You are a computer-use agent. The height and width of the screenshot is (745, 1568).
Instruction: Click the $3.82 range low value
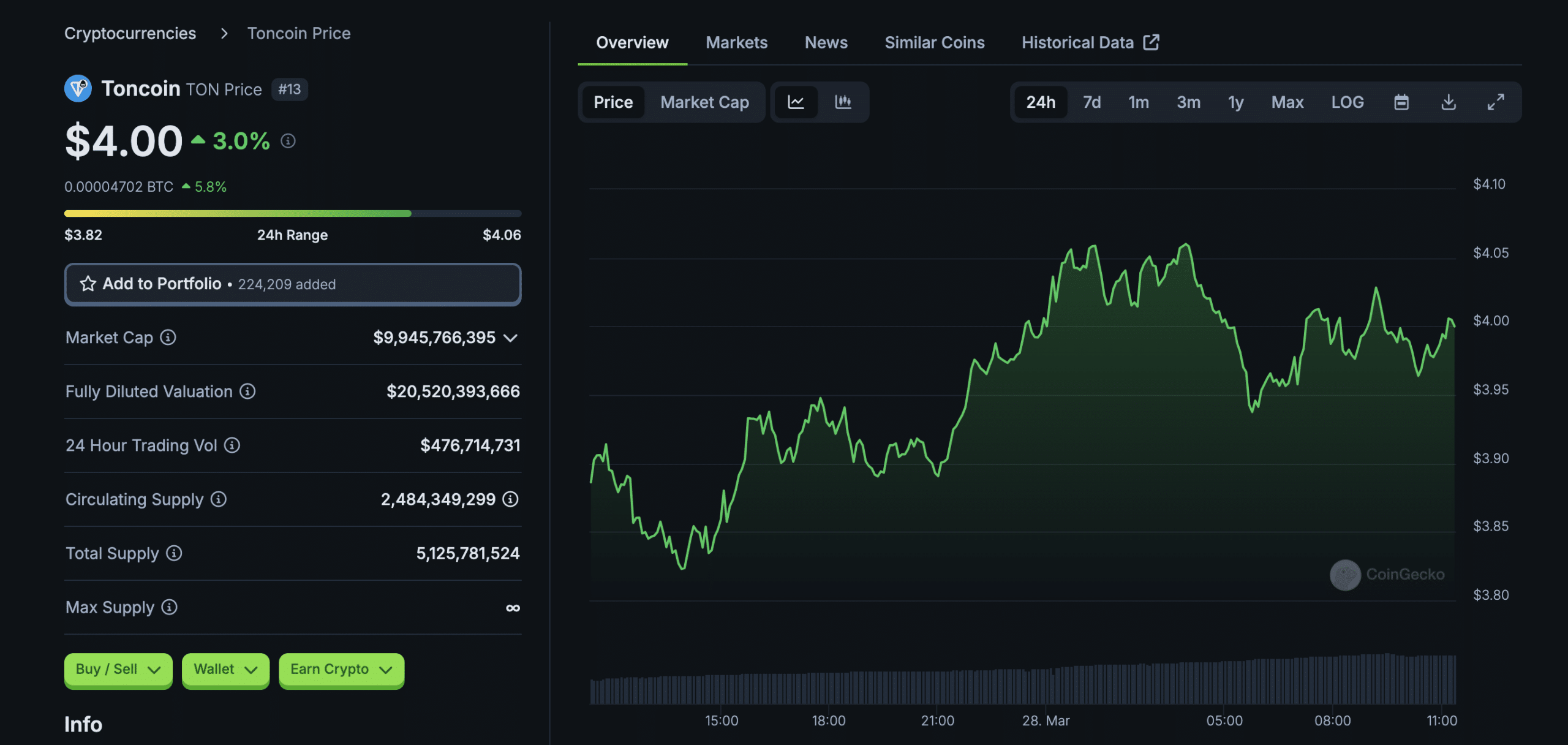(x=83, y=235)
